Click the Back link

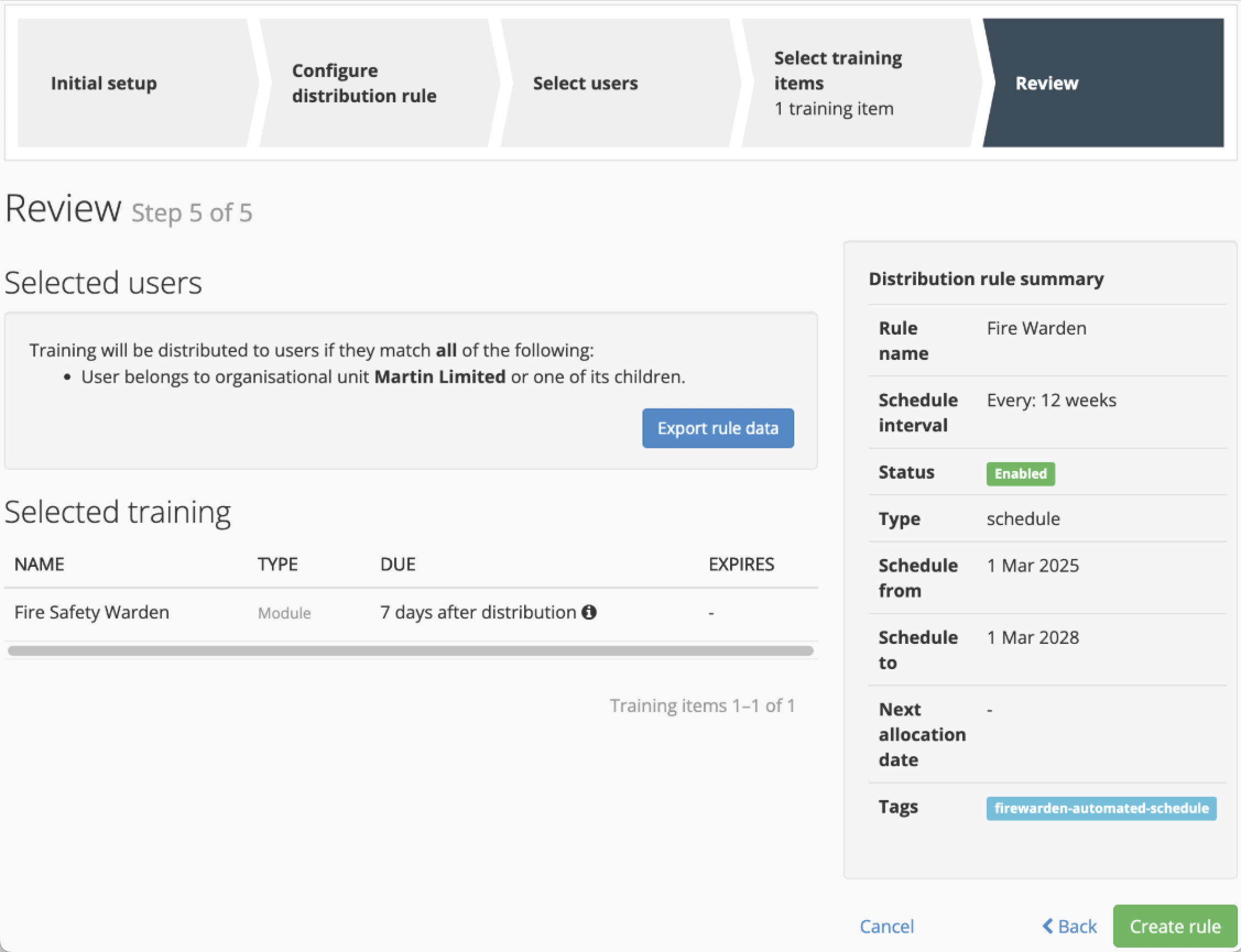[1076, 926]
